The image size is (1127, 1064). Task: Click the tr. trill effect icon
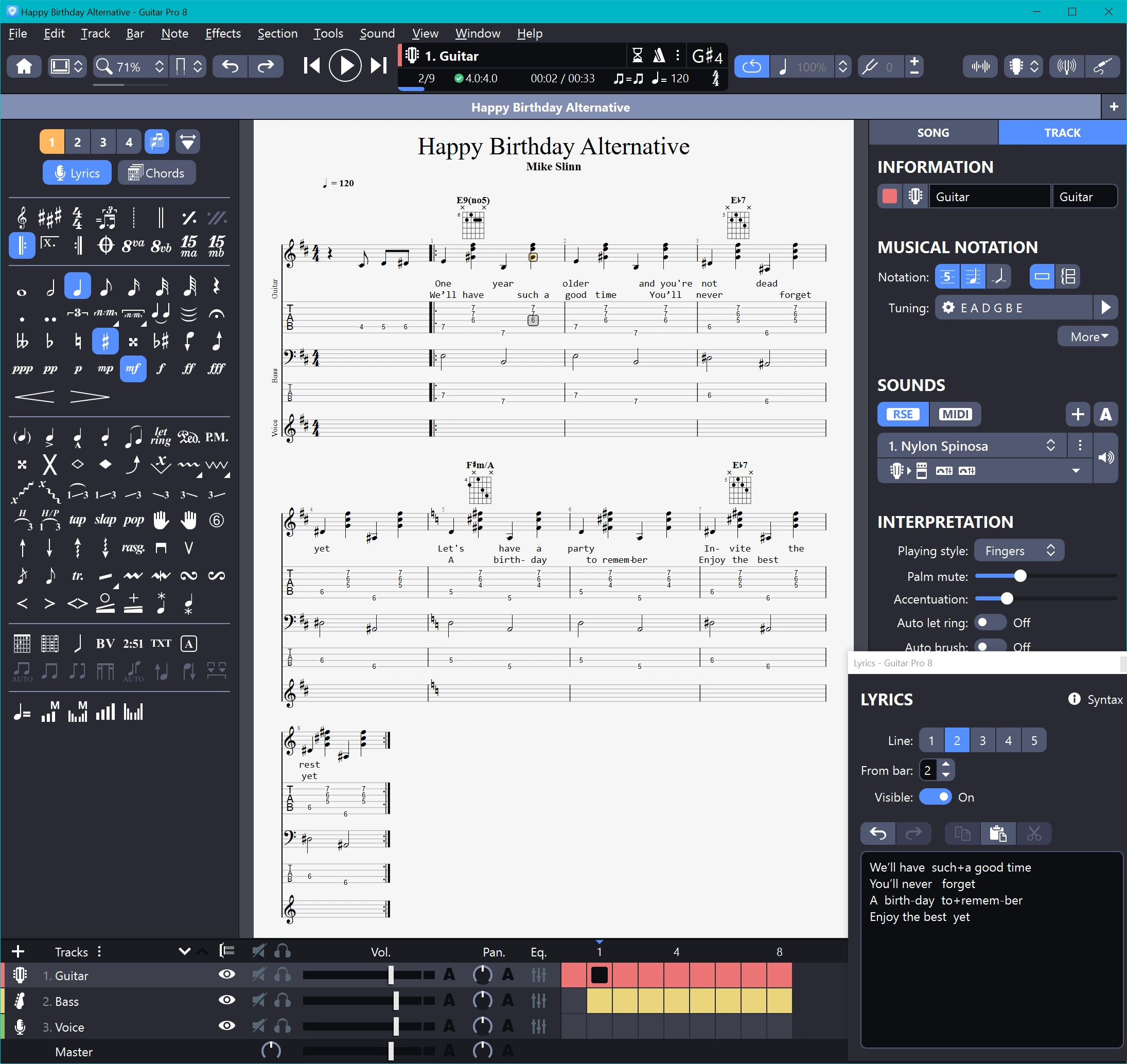point(78,576)
